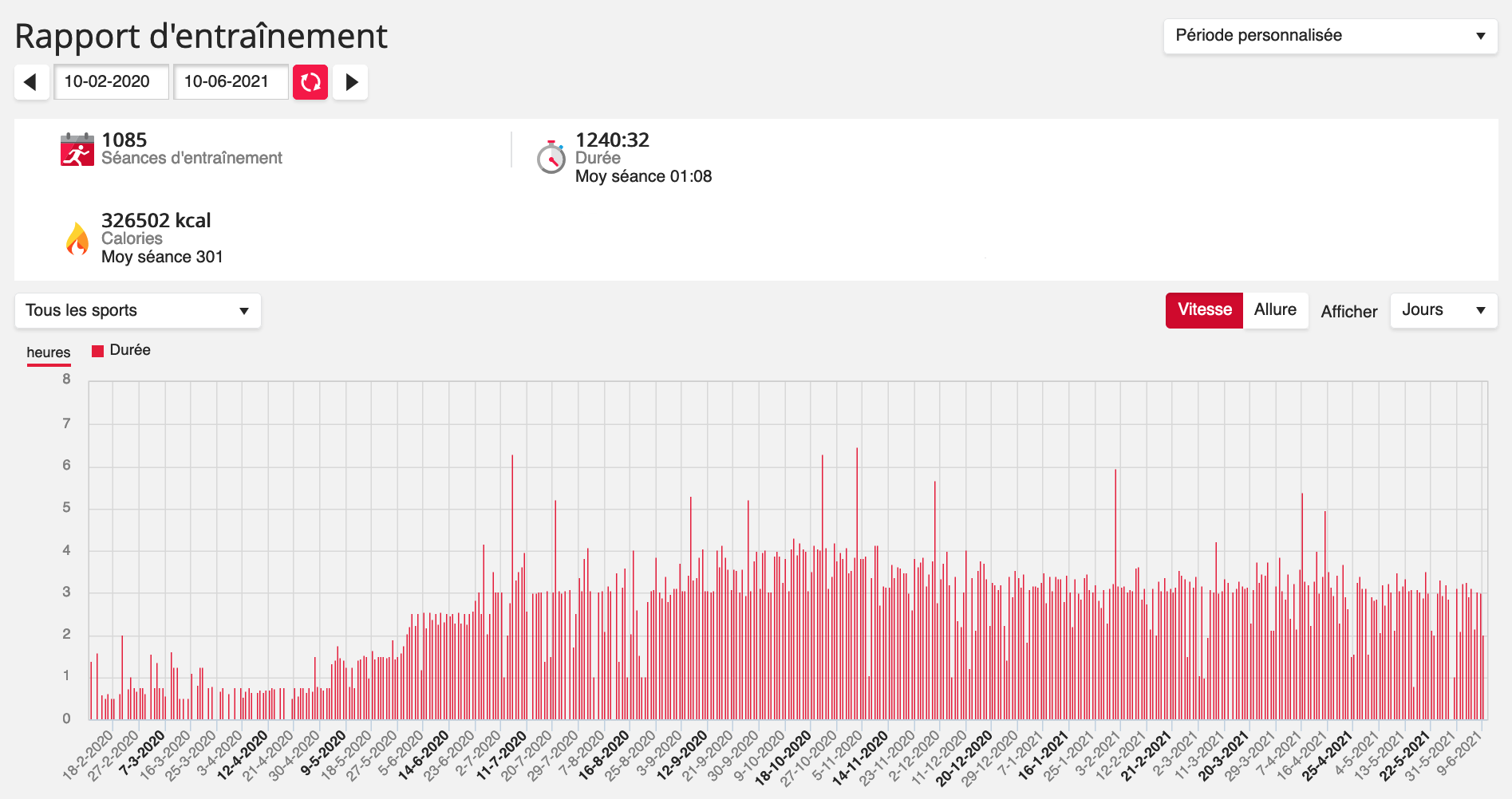Open the Période personnalisée dropdown
Screen dimensions: 1512x799
pos(1330,36)
